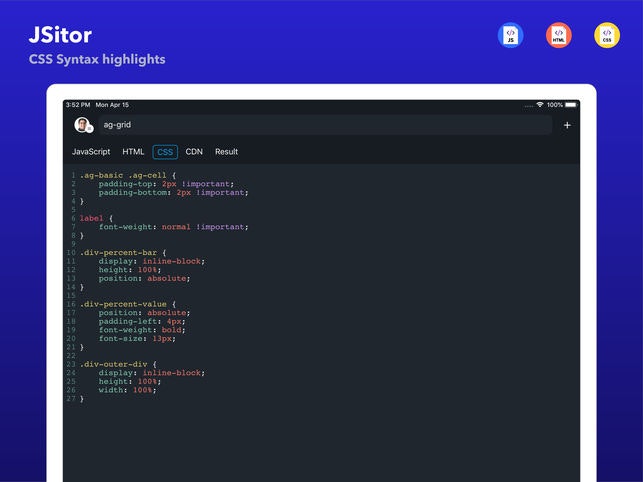The height and width of the screenshot is (482, 643).
Task: Select the CSS tab
Action: [x=165, y=152]
